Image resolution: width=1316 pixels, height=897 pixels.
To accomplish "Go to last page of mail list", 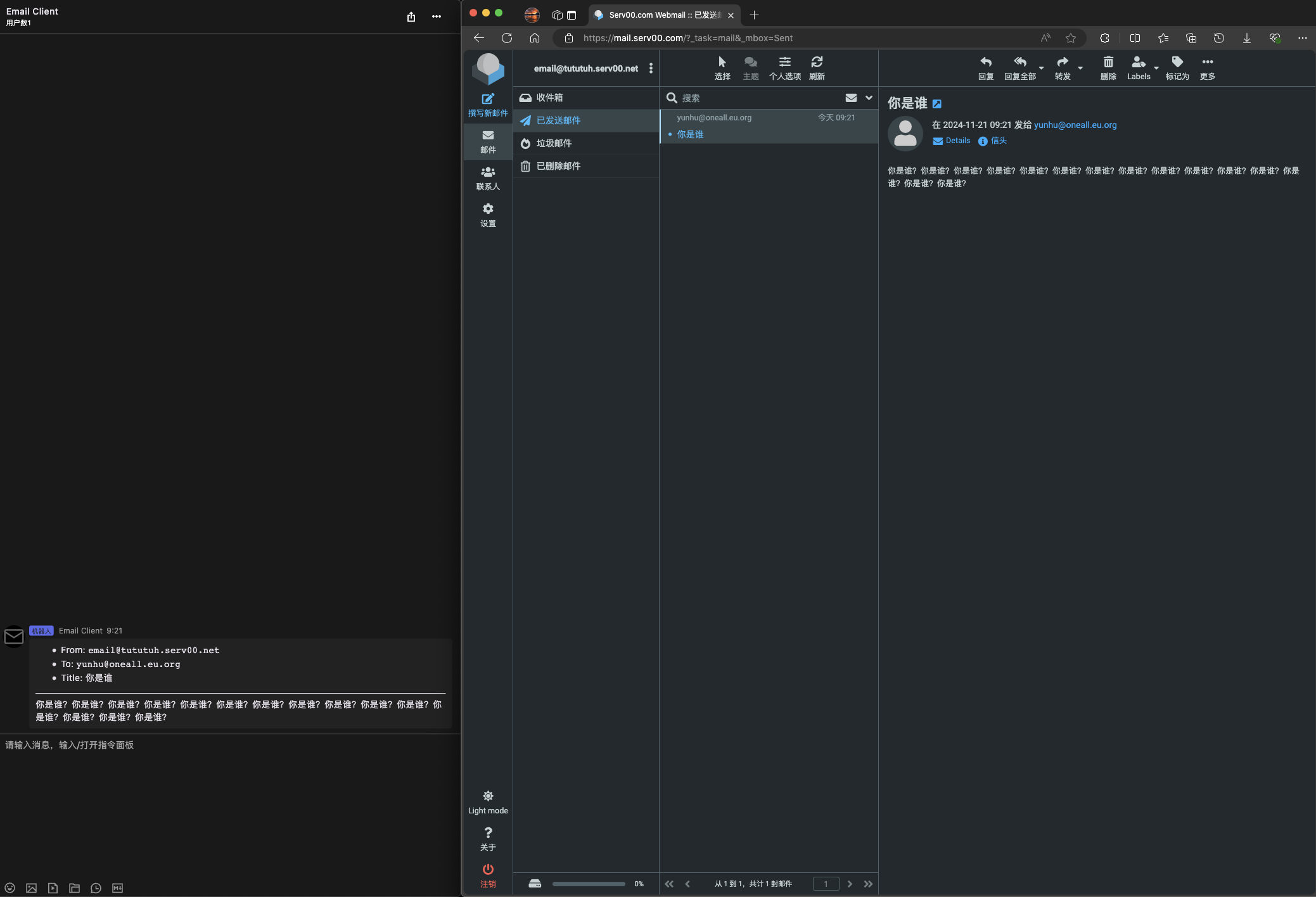I will click(x=868, y=884).
